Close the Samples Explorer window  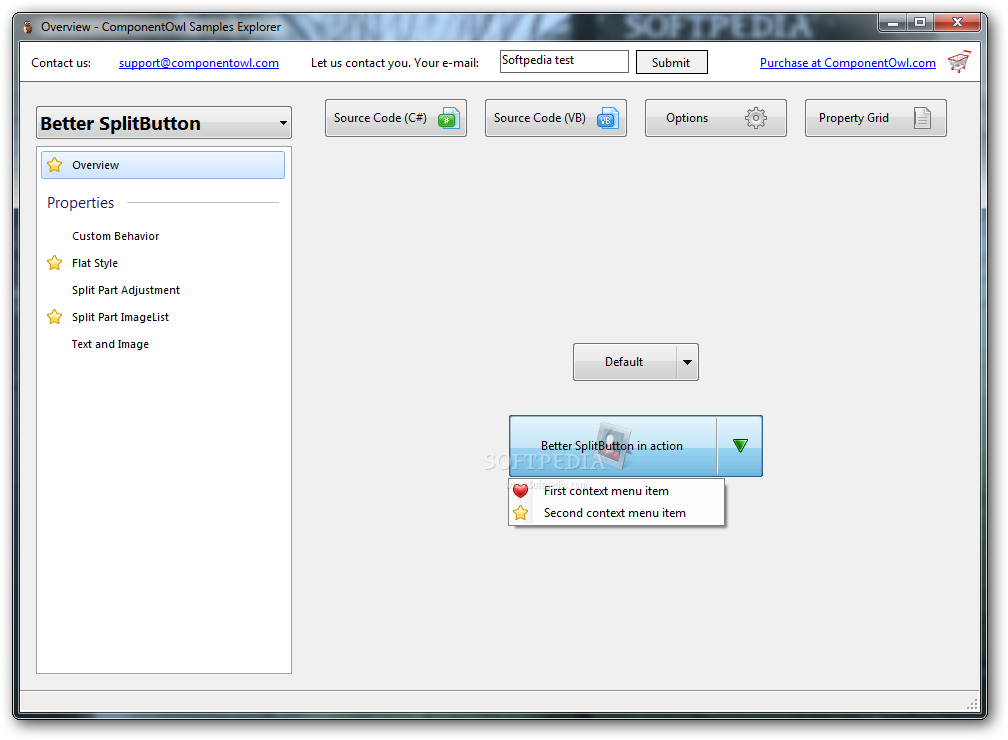(x=957, y=23)
